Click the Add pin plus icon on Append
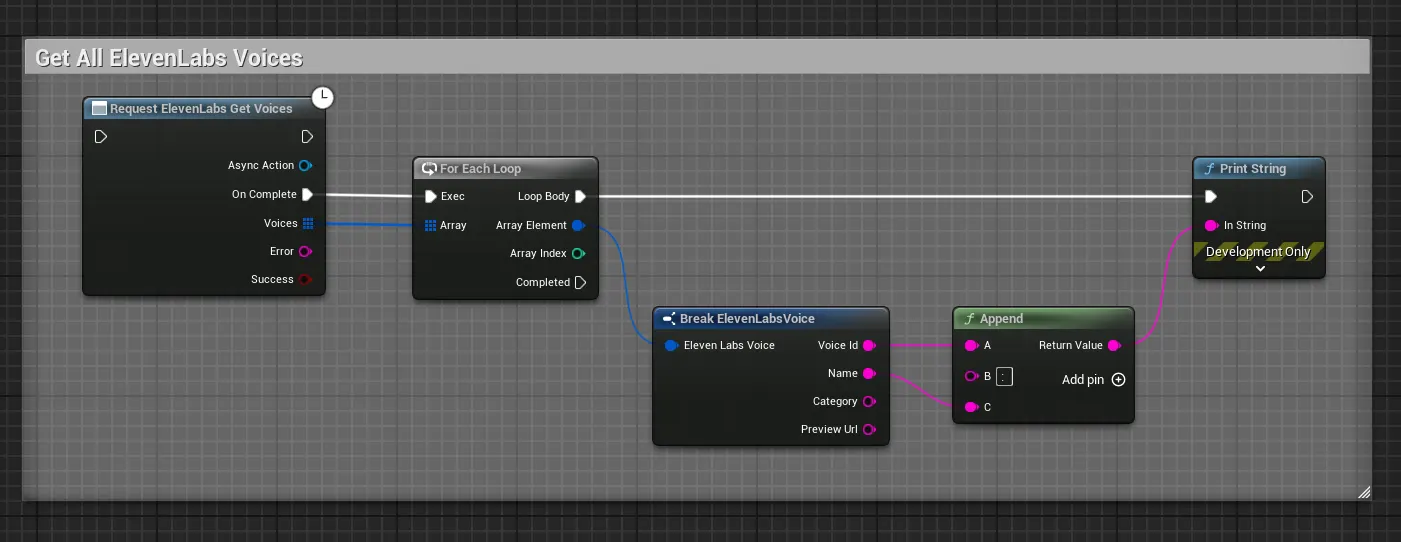Screen dimensions: 1401x542 [x=1118, y=379]
